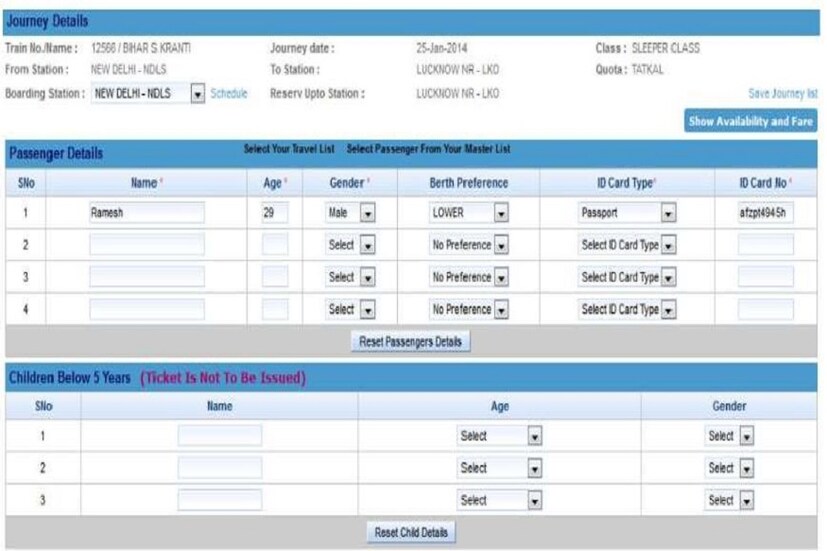827x551 pixels.
Task: Click Save Journey list link
Action: (x=782, y=93)
